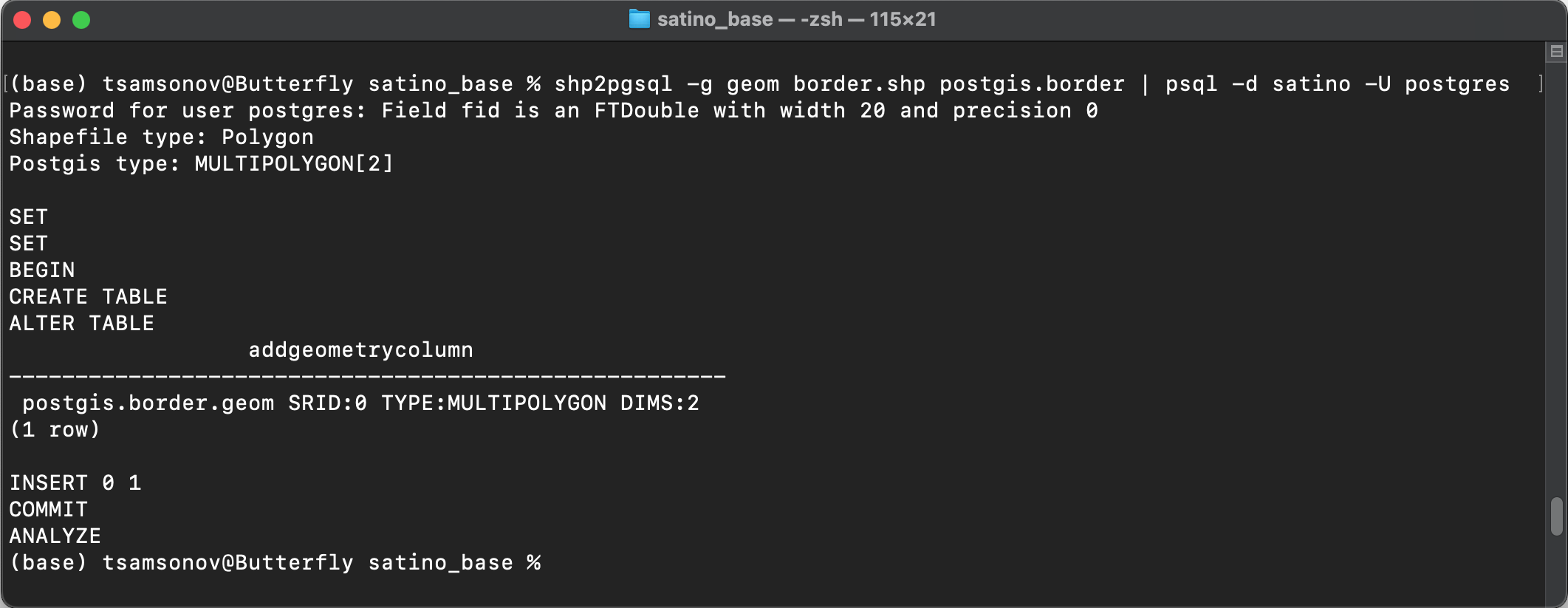This screenshot has width=1568, height=608.
Task: Zoom the window with the green button
Action: (81, 20)
